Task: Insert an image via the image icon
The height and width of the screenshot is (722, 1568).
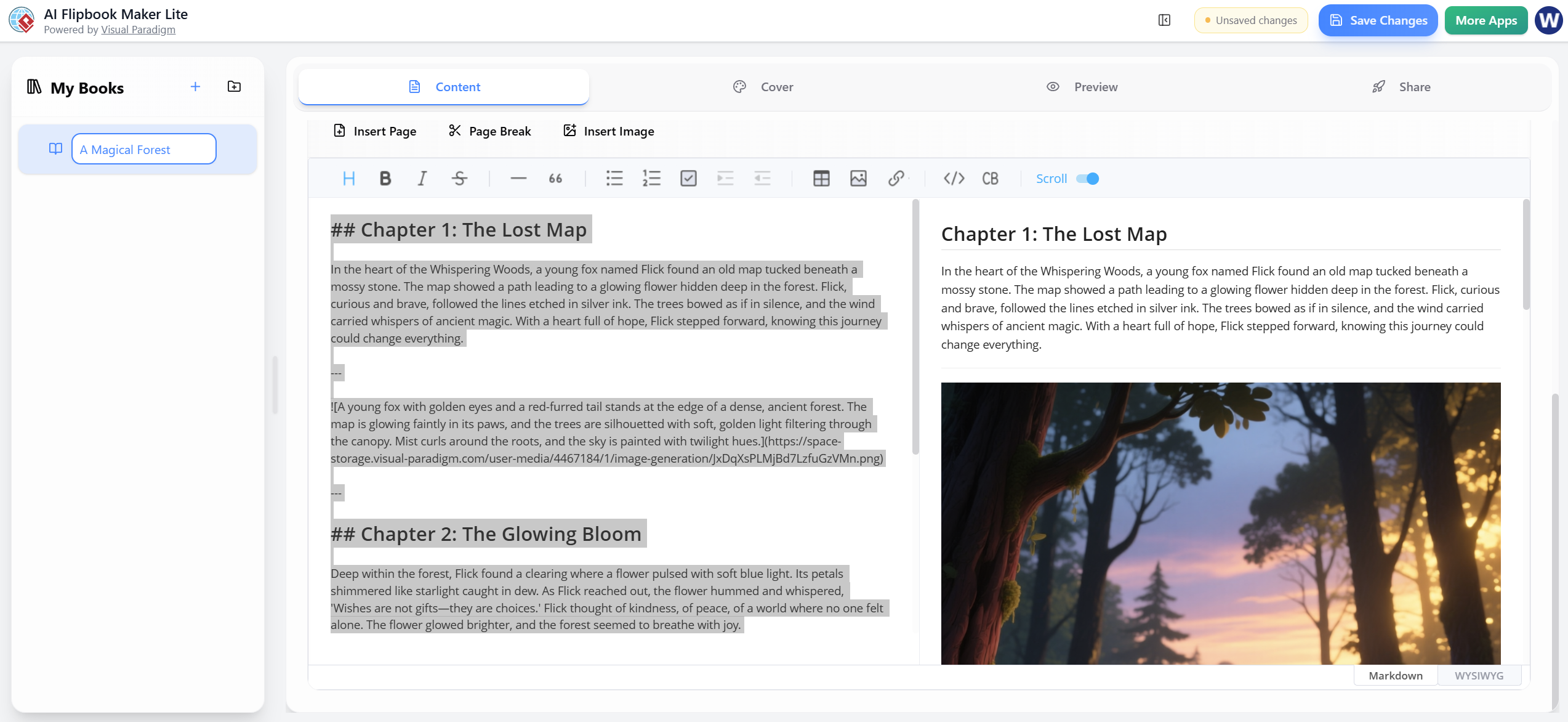Action: (x=858, y=178)
